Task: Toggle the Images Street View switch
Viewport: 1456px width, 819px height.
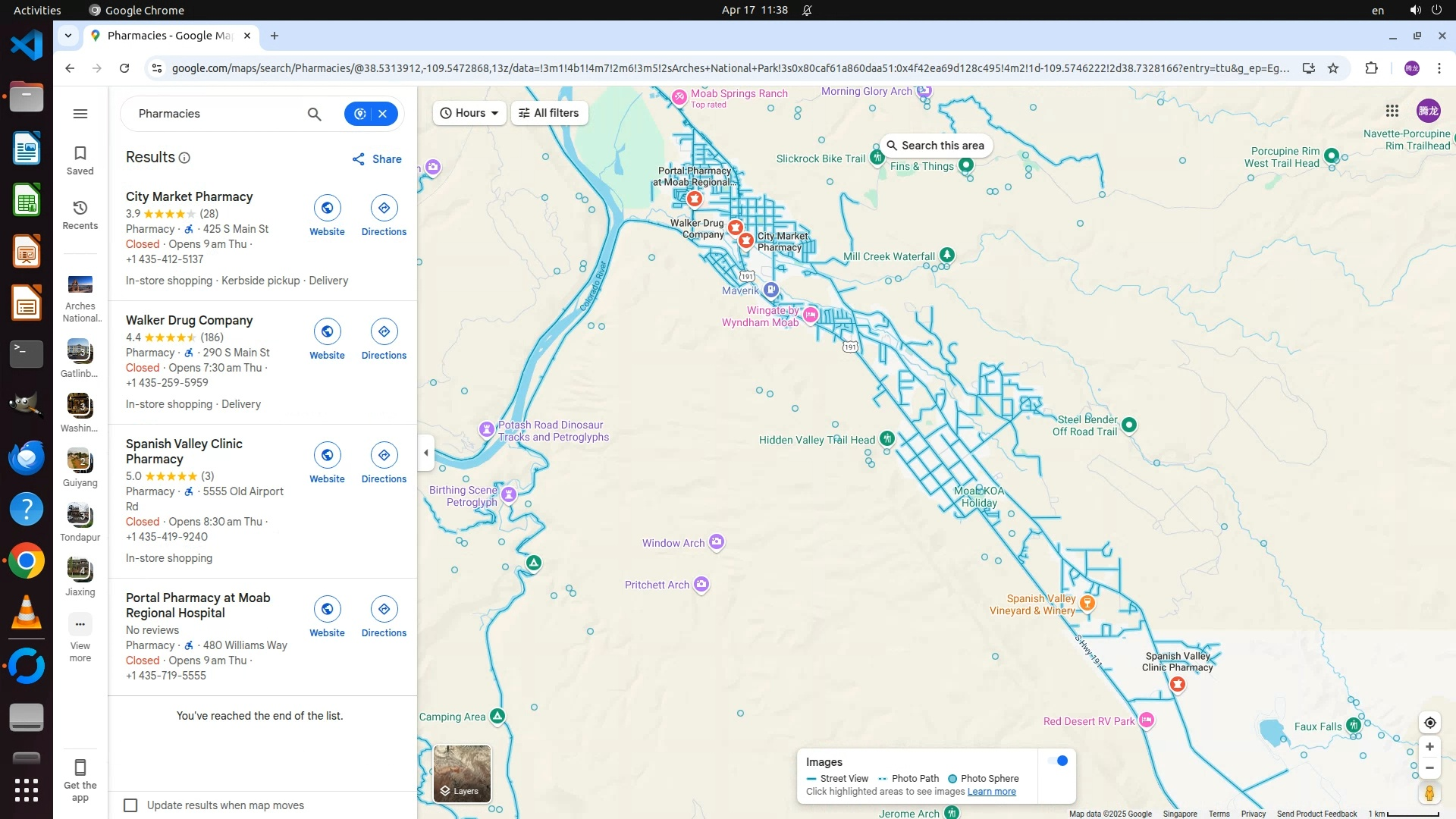Action: point(1057,761)
